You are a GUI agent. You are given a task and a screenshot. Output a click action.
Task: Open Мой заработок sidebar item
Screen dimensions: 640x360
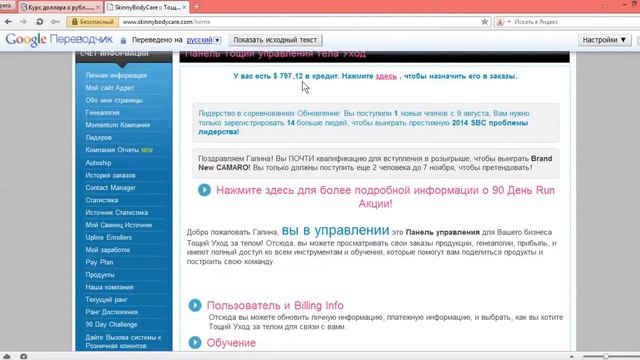coord(107,250)
